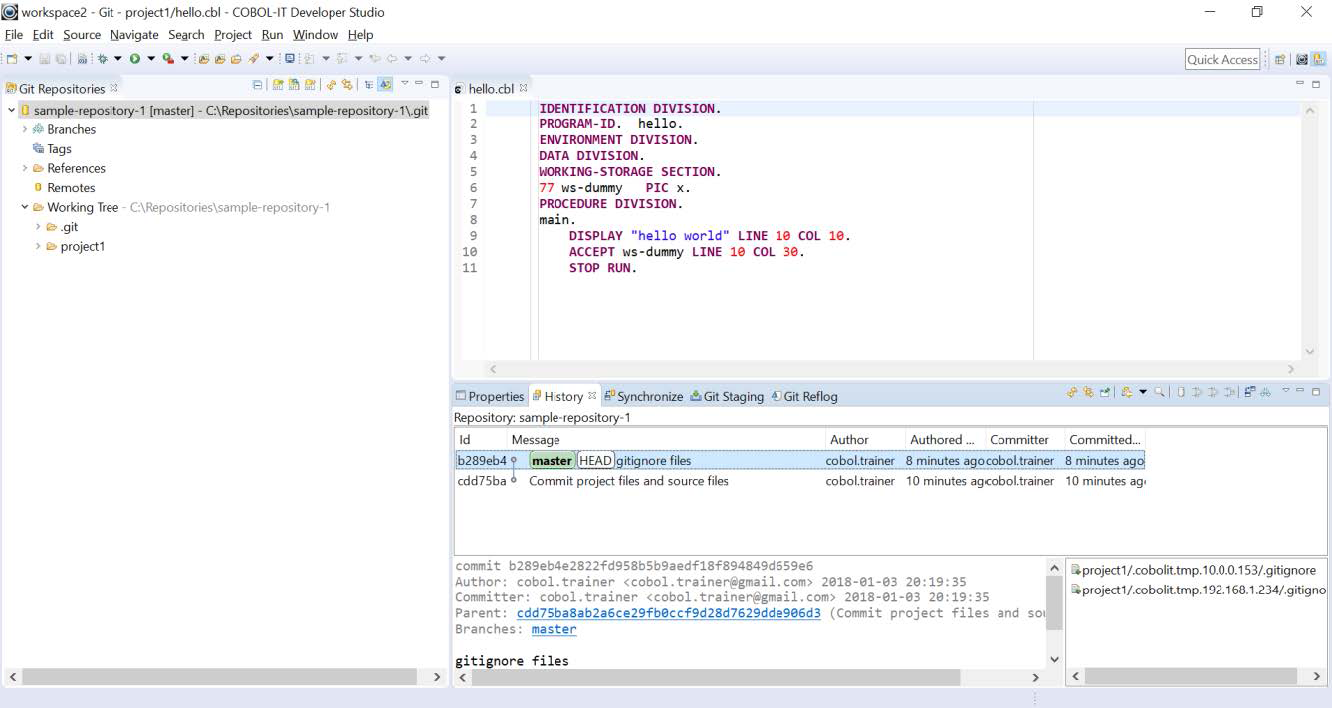
Task: Click the master branch link in commit details
Action: click(x=553, y=629)
